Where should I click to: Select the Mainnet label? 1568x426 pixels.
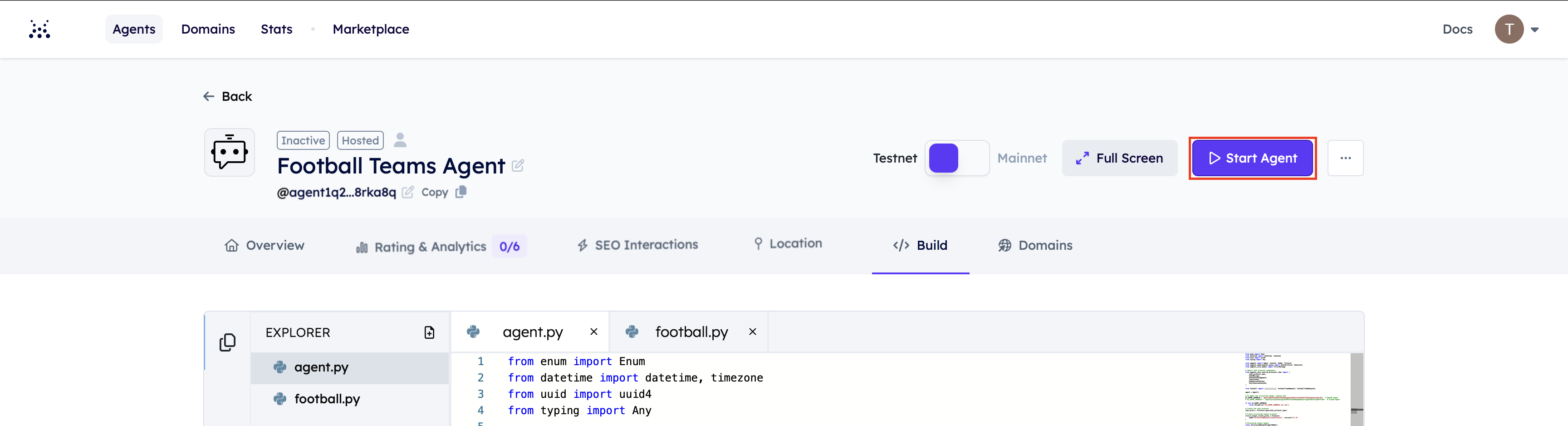pyautogui.click(x=1022, y=158)
